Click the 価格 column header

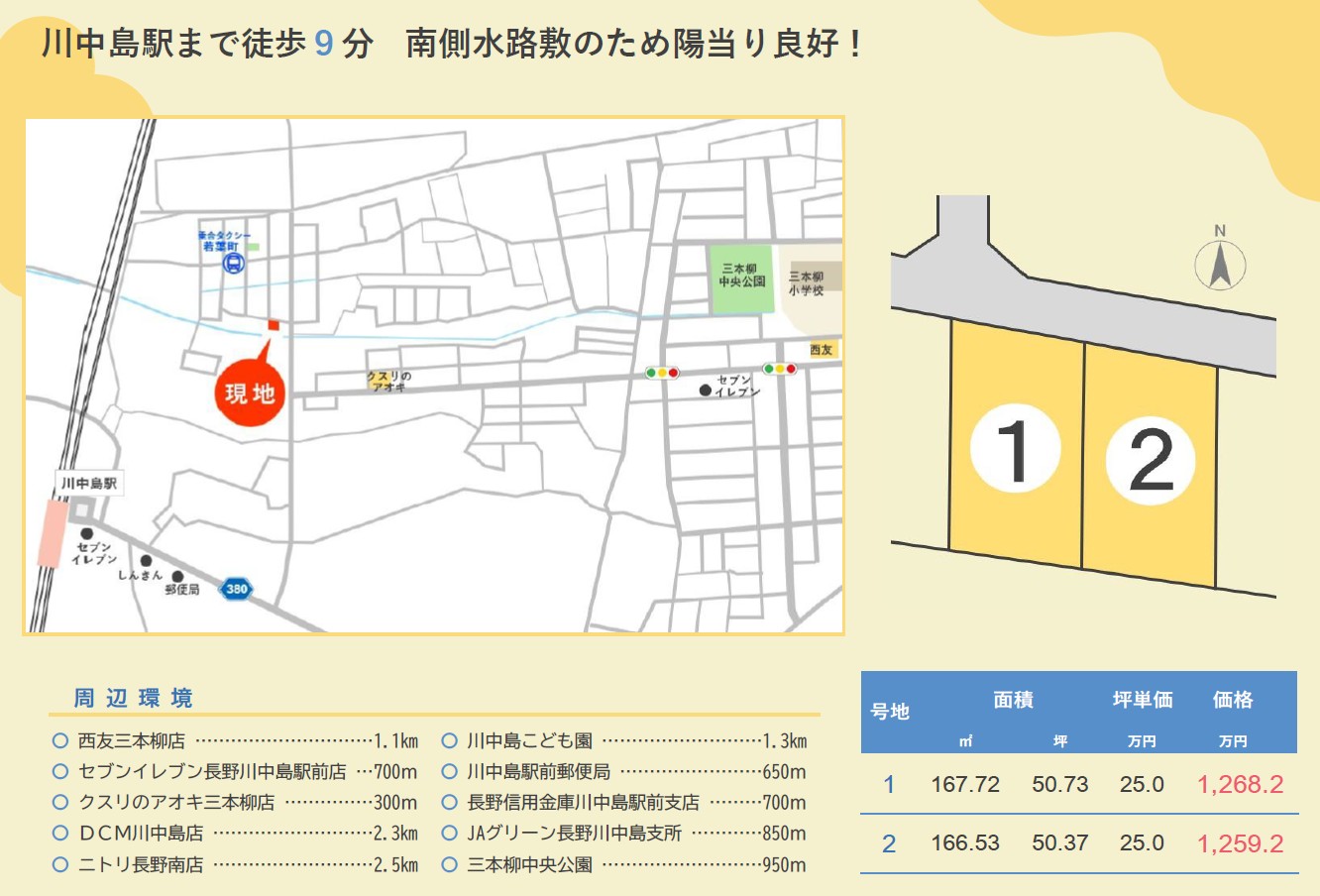point(1233,700)
